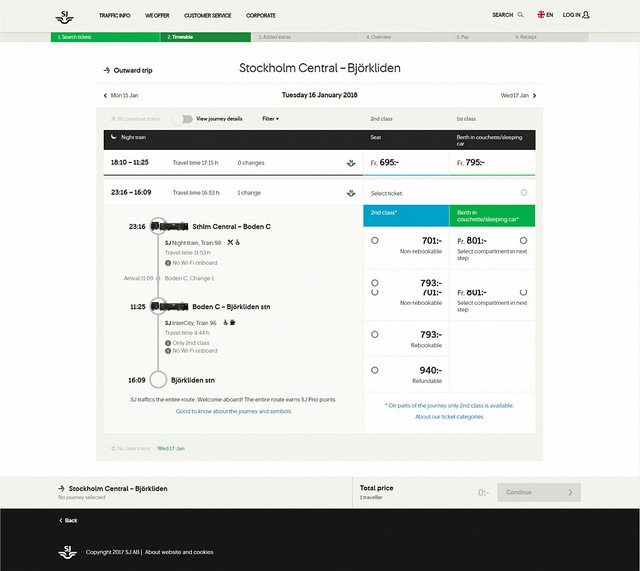Click the Outward trip arrow icon
The height and width of the screenshot is (571, 640).
tap(107, 70)
